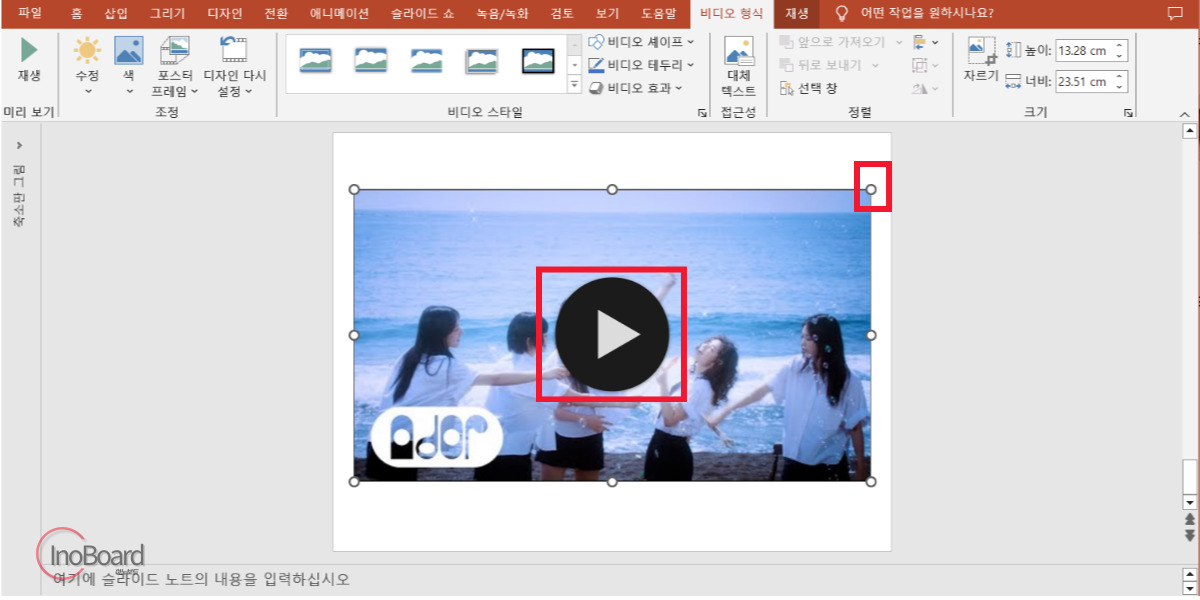Open the align objects dropdown

click(x=925, y=42)
